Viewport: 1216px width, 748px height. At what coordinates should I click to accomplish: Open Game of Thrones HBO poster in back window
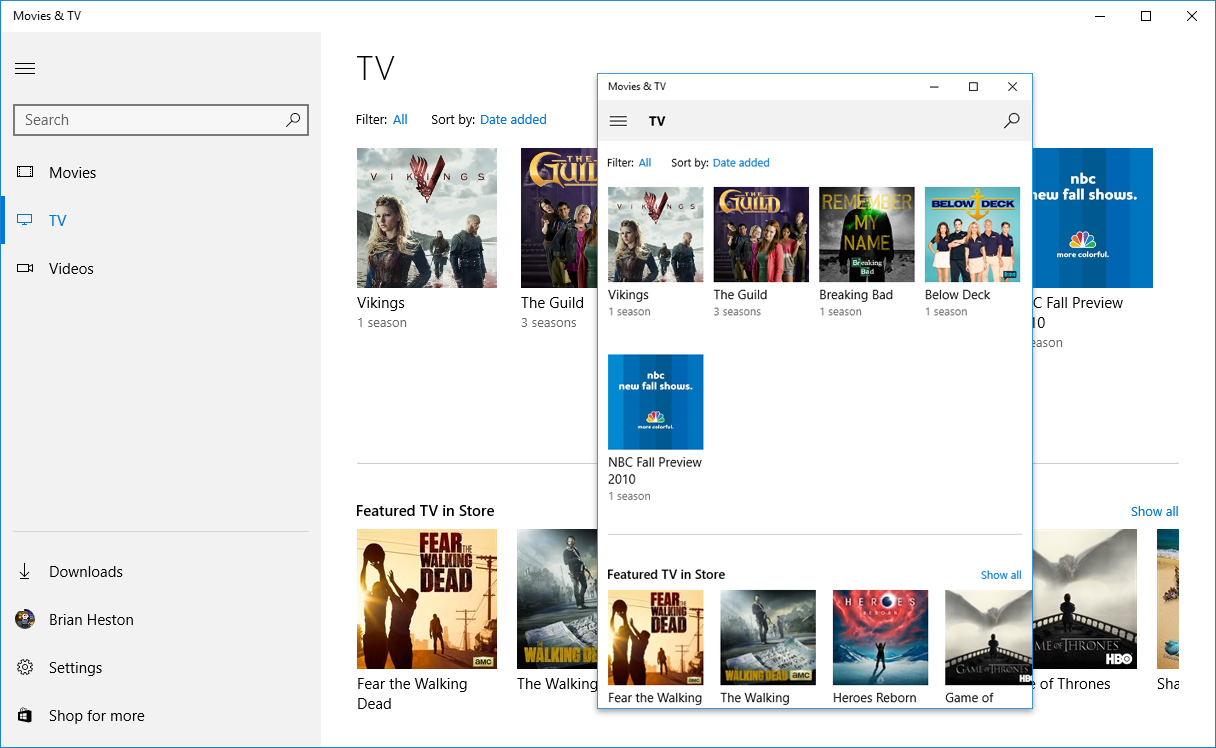tap(1085, 599)
